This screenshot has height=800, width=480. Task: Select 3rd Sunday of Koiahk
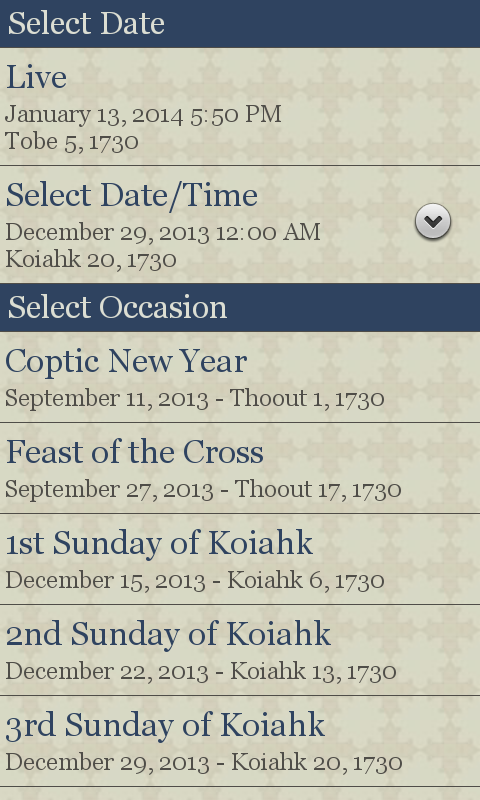click(240, 741)
